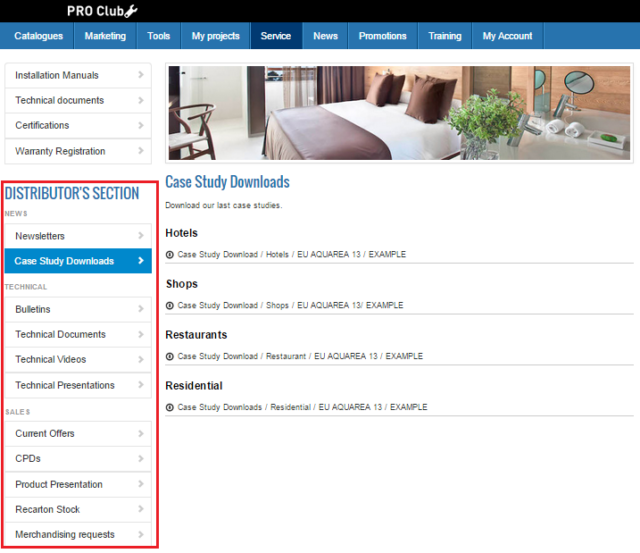Click chevron arrow on Newsletters item
The image size is (640, 553).
click(x=141, y=236)
